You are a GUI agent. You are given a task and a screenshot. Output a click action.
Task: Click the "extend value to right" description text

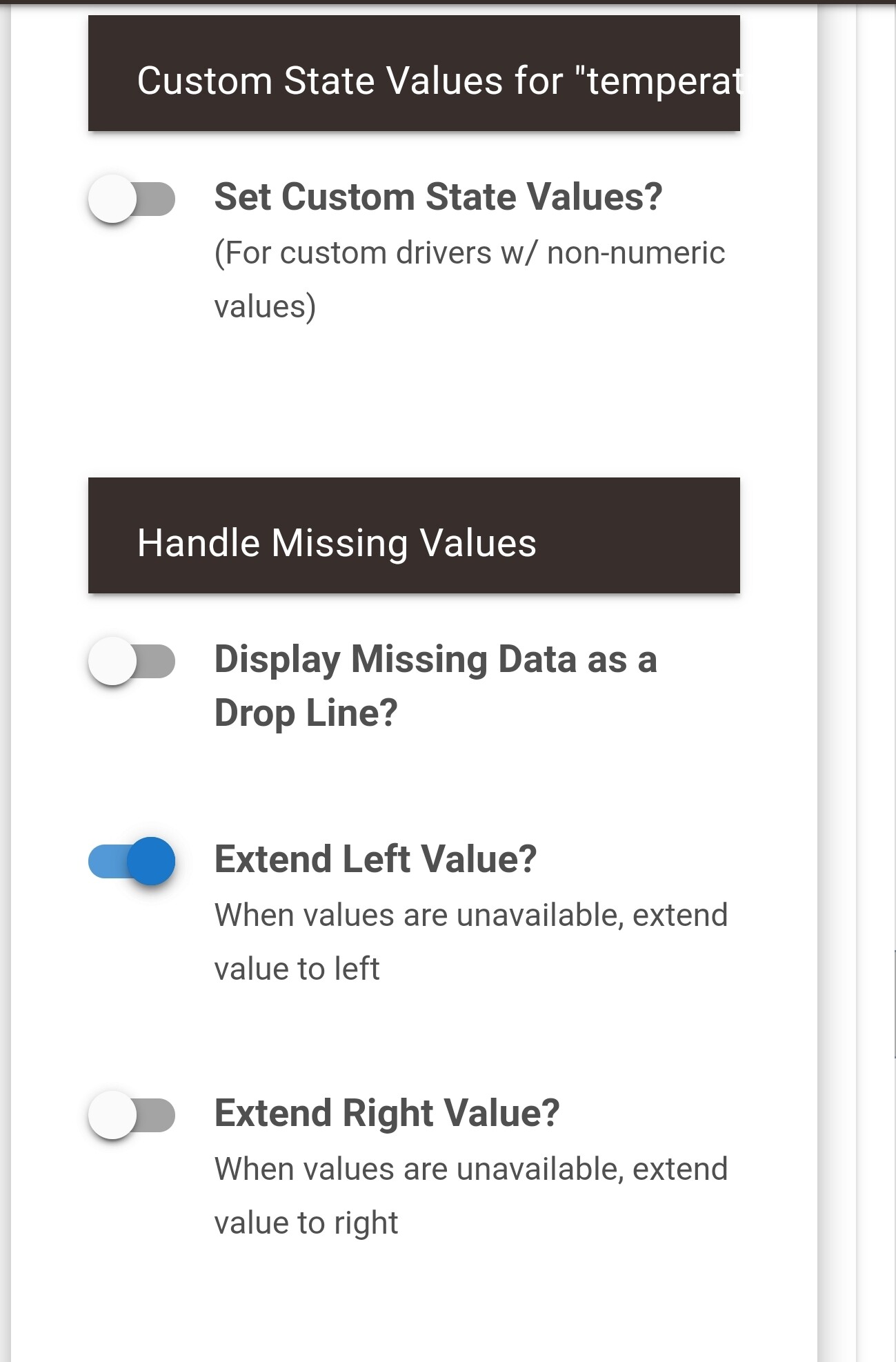click(x=470, y=1196)
